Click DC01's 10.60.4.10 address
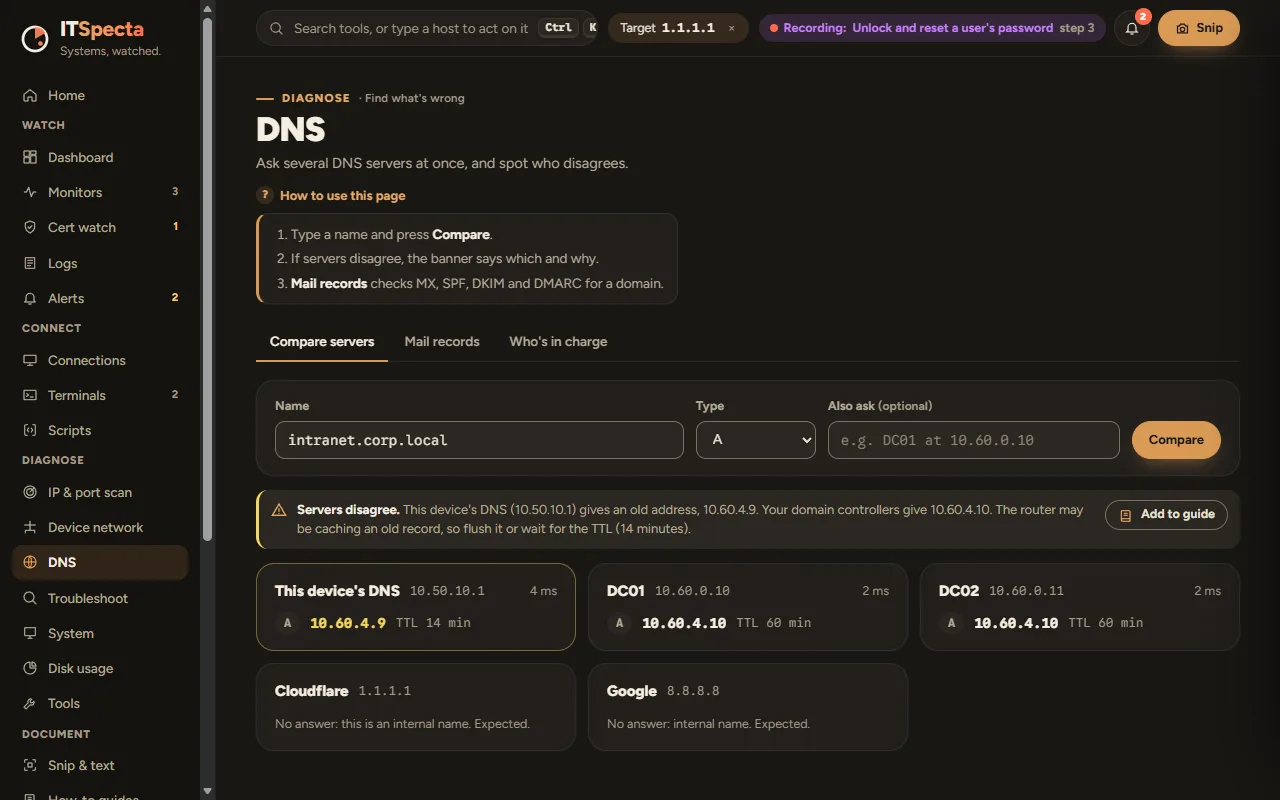1280x800 pixels. [x=684, y=623]
